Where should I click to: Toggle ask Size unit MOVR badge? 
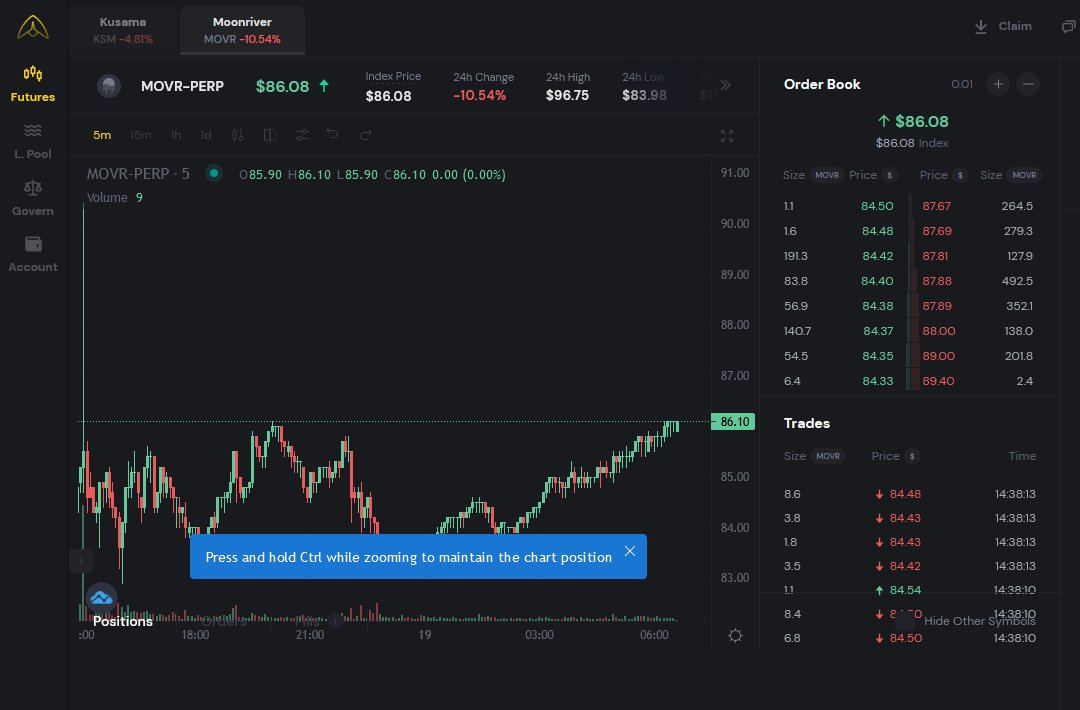(1024, 175)
